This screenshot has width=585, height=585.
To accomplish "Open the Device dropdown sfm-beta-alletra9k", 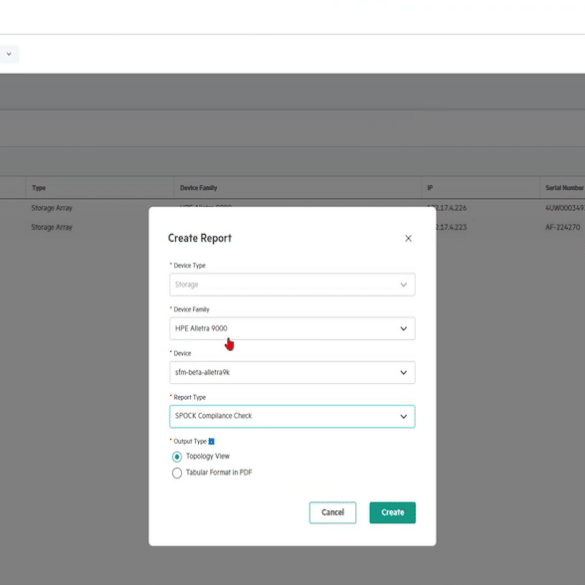I will point(292,372).
